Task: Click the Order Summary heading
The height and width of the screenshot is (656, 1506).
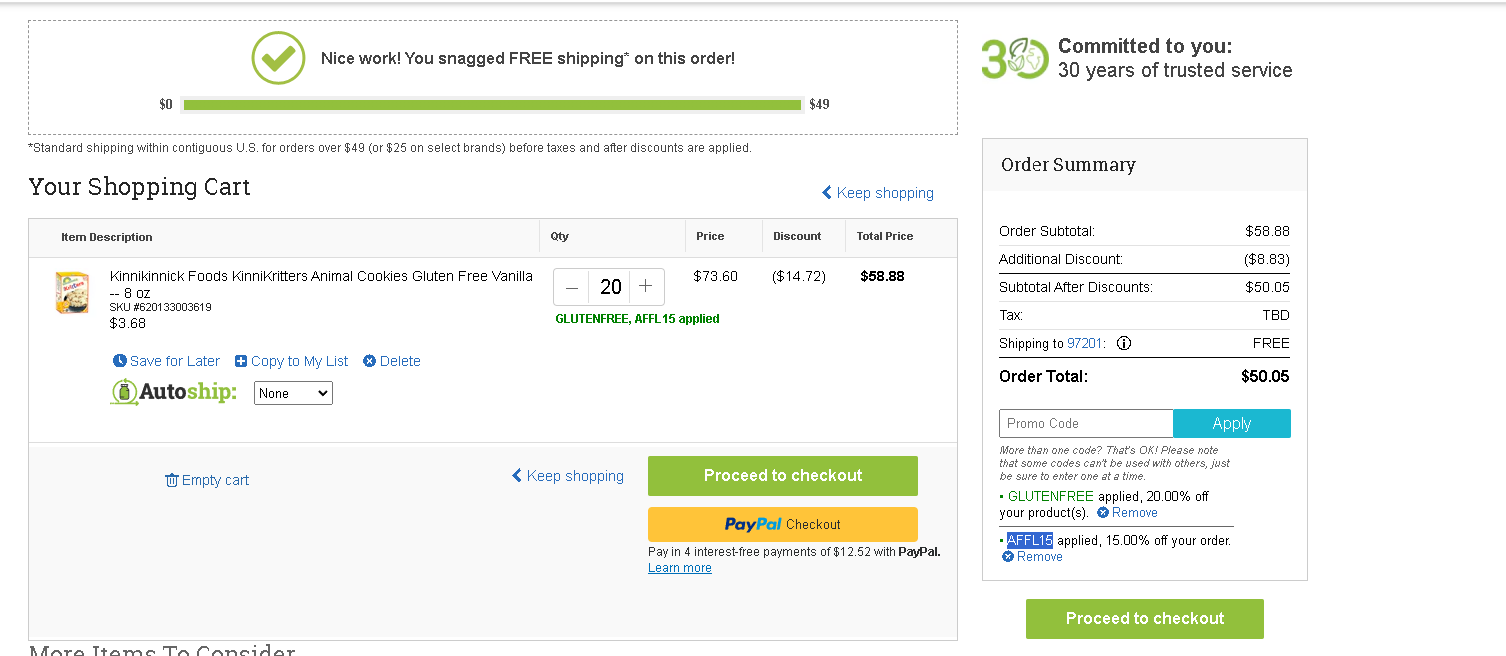Action: pyautogui.click(x=1068, y=165)
